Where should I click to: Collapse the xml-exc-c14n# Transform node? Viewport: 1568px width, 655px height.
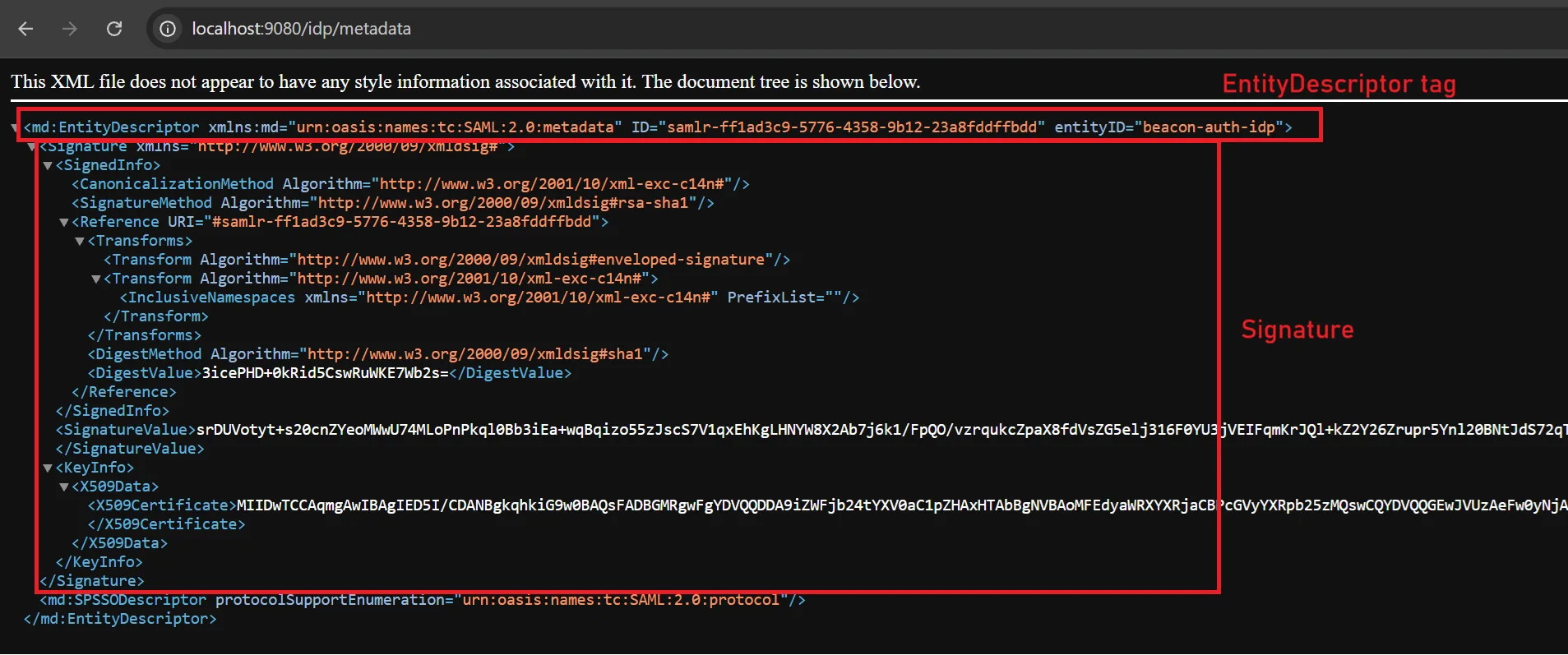(x=96, y=279)
